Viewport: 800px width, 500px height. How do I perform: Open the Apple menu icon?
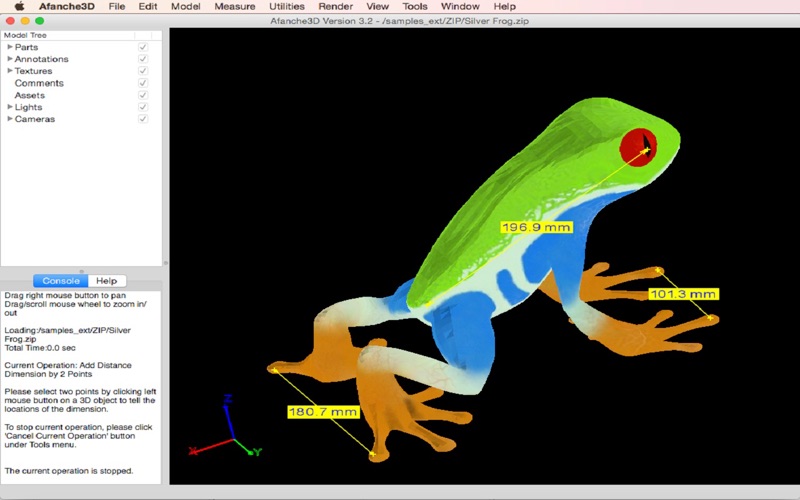point(19,7)
